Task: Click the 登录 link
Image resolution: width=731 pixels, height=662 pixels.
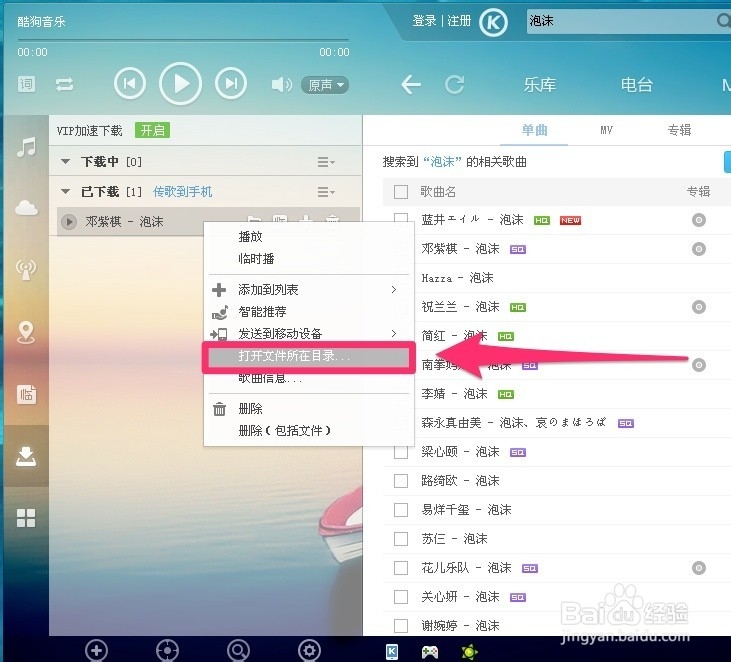Action: coord(424,21)
